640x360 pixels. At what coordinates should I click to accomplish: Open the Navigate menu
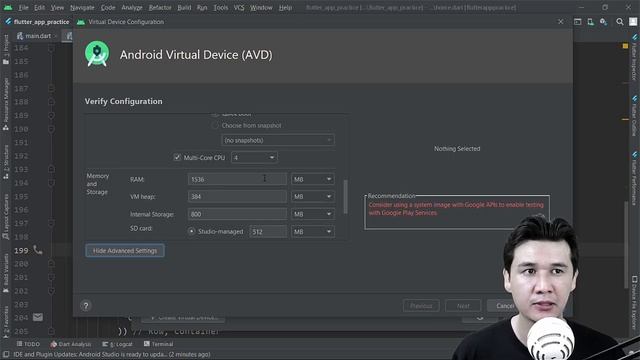point(82,7)
